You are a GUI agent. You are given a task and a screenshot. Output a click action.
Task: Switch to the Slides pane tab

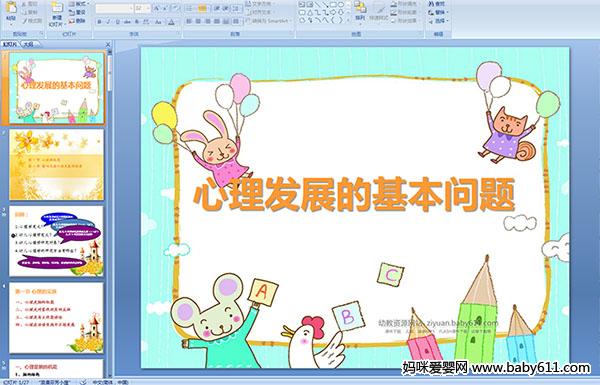(x=10, y=44)
